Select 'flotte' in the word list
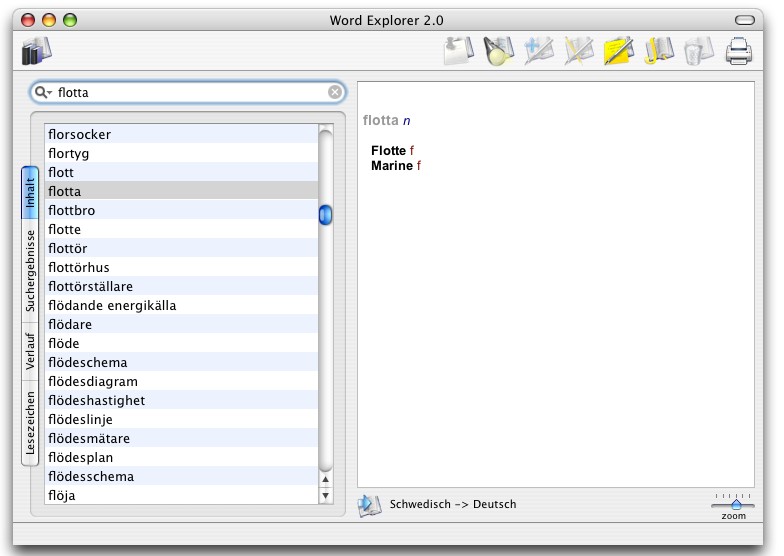The width and height of the screenshot is (784, 556). [181, 229]
